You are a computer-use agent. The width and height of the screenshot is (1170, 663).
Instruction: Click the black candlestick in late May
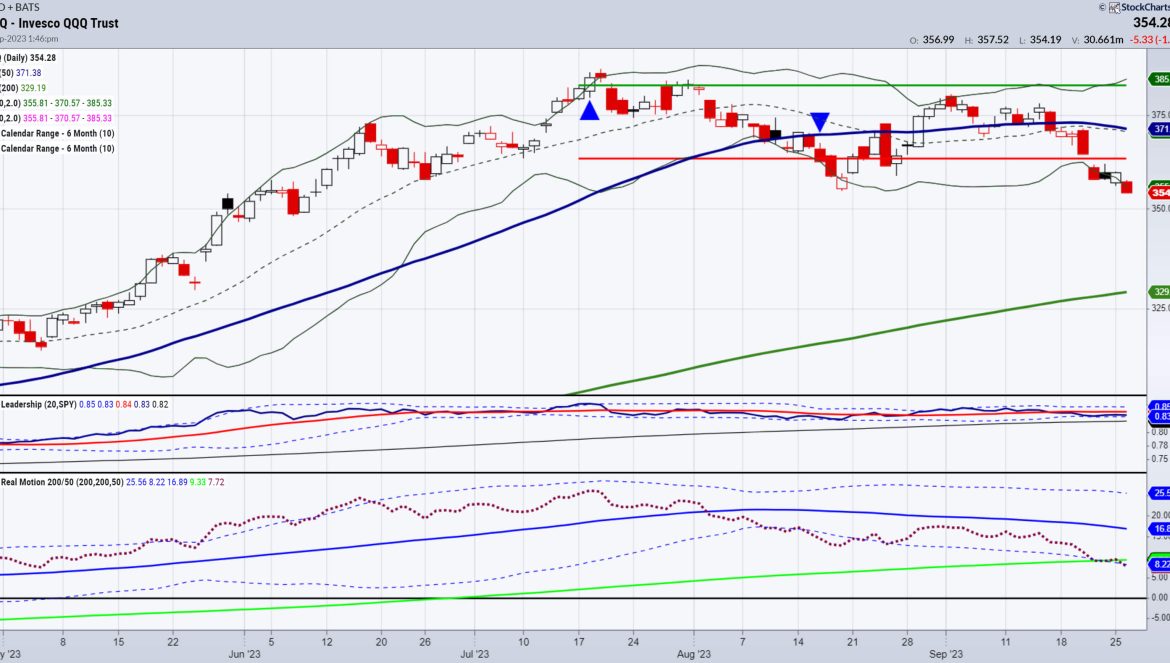point(228,202)
